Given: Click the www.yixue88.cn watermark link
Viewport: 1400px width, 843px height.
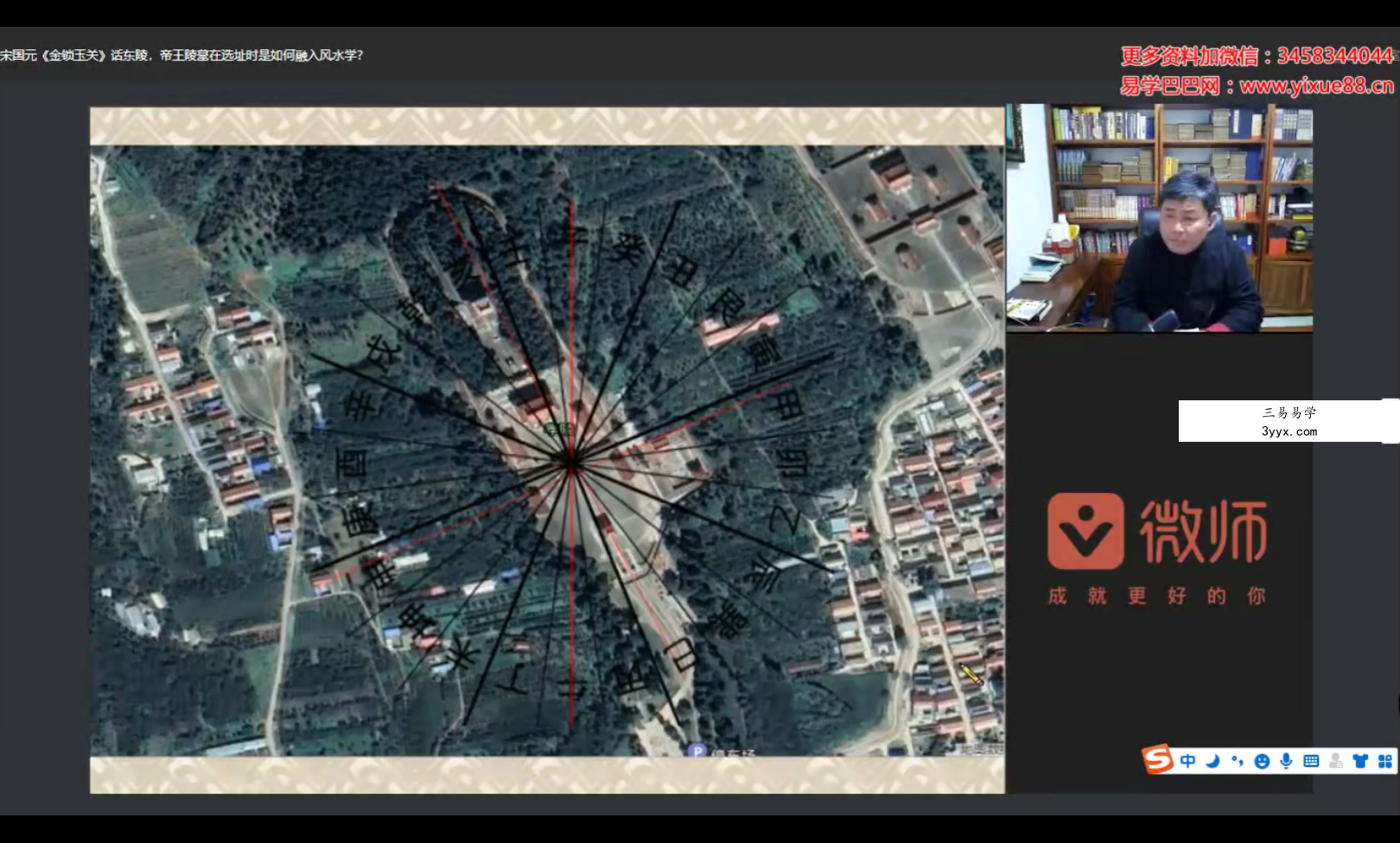Looking at the screenshot, I should click(x=1316, y=86).
